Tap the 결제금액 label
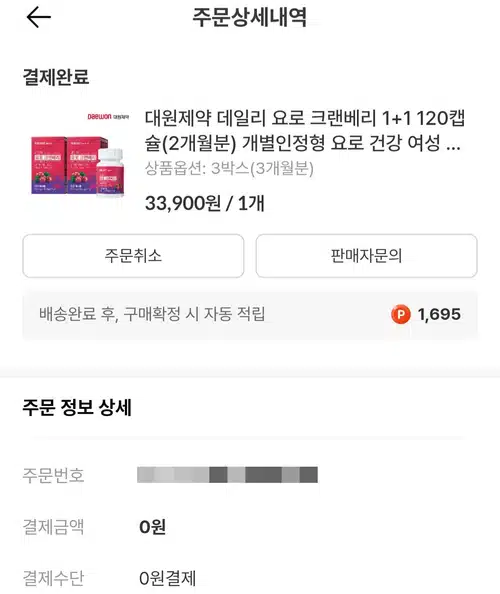 click(53, 527)
